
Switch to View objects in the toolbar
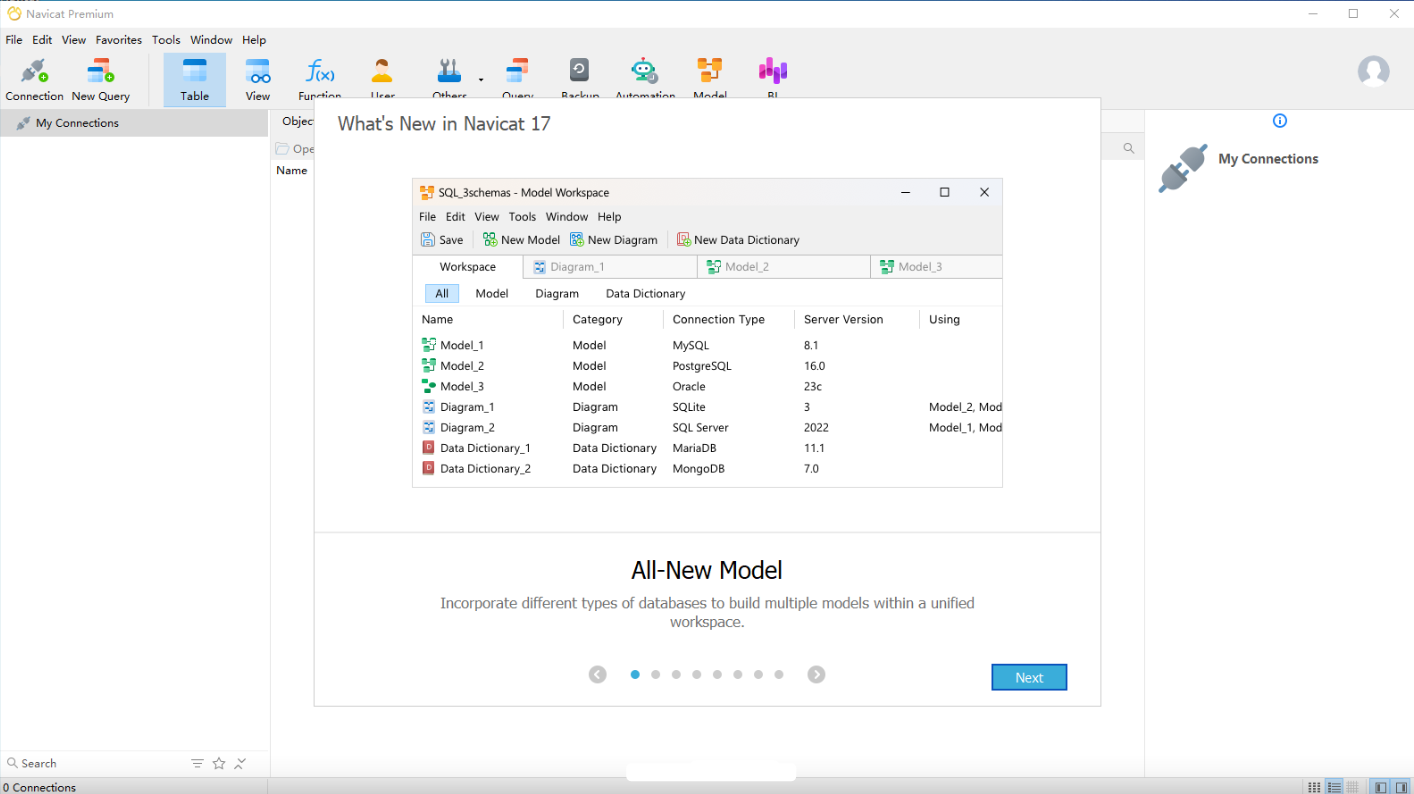click(258, 80)
